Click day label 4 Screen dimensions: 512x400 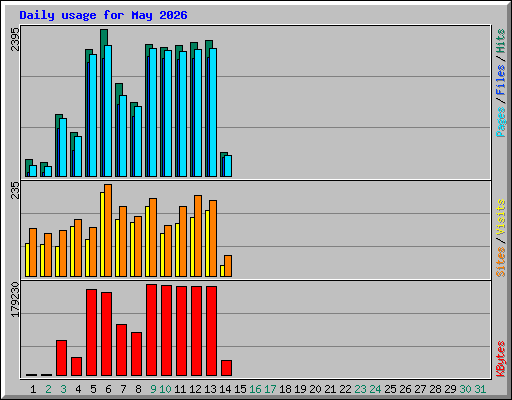click(x=78, y=389)
